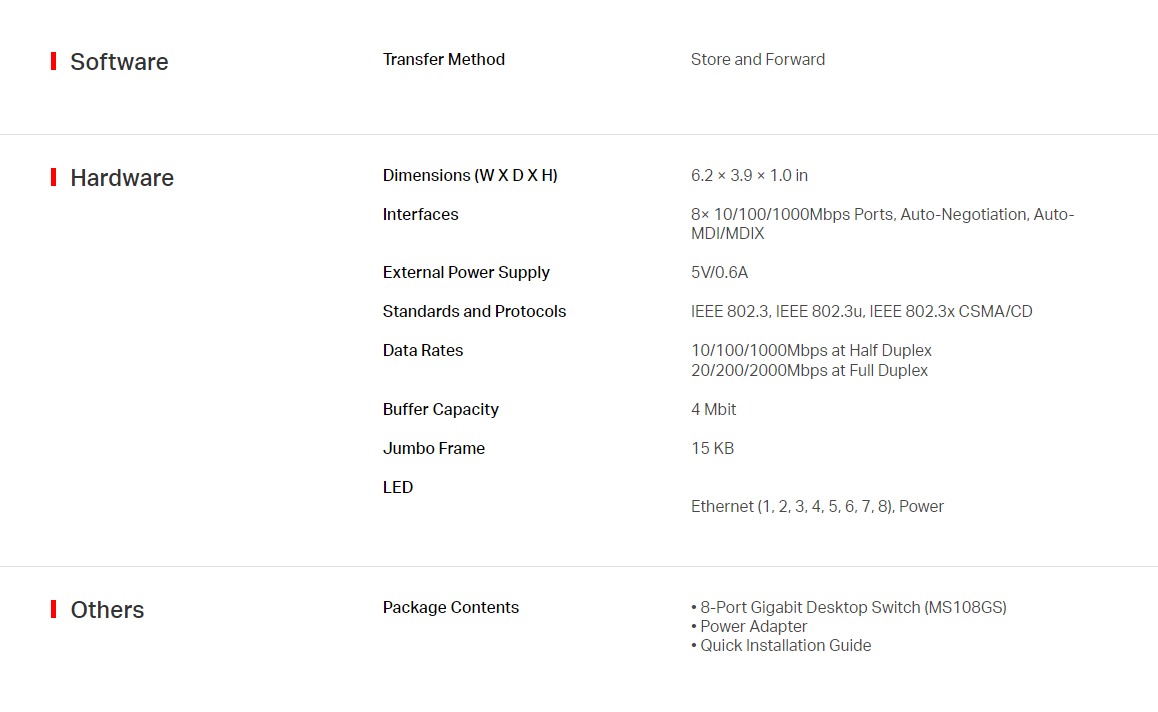Click the Package Contents label
The width and height of the screenshot is (1158, 712).
click(x=450, y=607)
